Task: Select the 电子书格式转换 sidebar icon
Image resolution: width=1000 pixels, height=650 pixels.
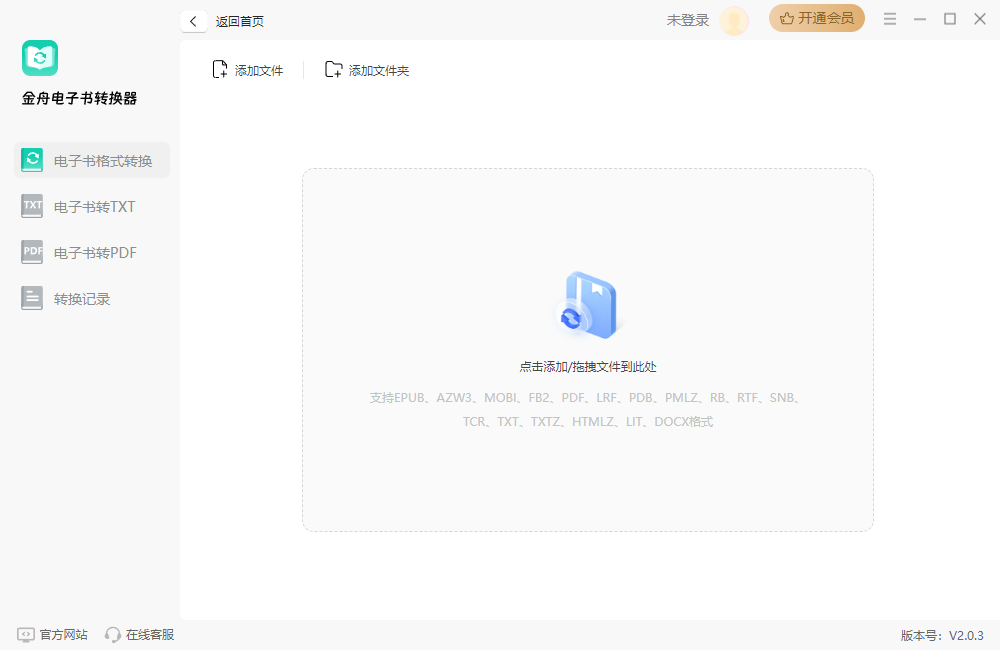Action: [31, 160]
